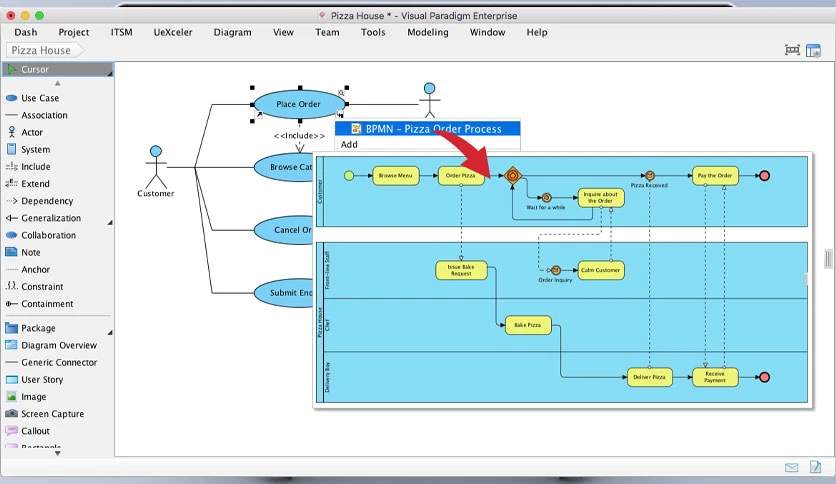Open the Tools menu

tap(373, 32)
